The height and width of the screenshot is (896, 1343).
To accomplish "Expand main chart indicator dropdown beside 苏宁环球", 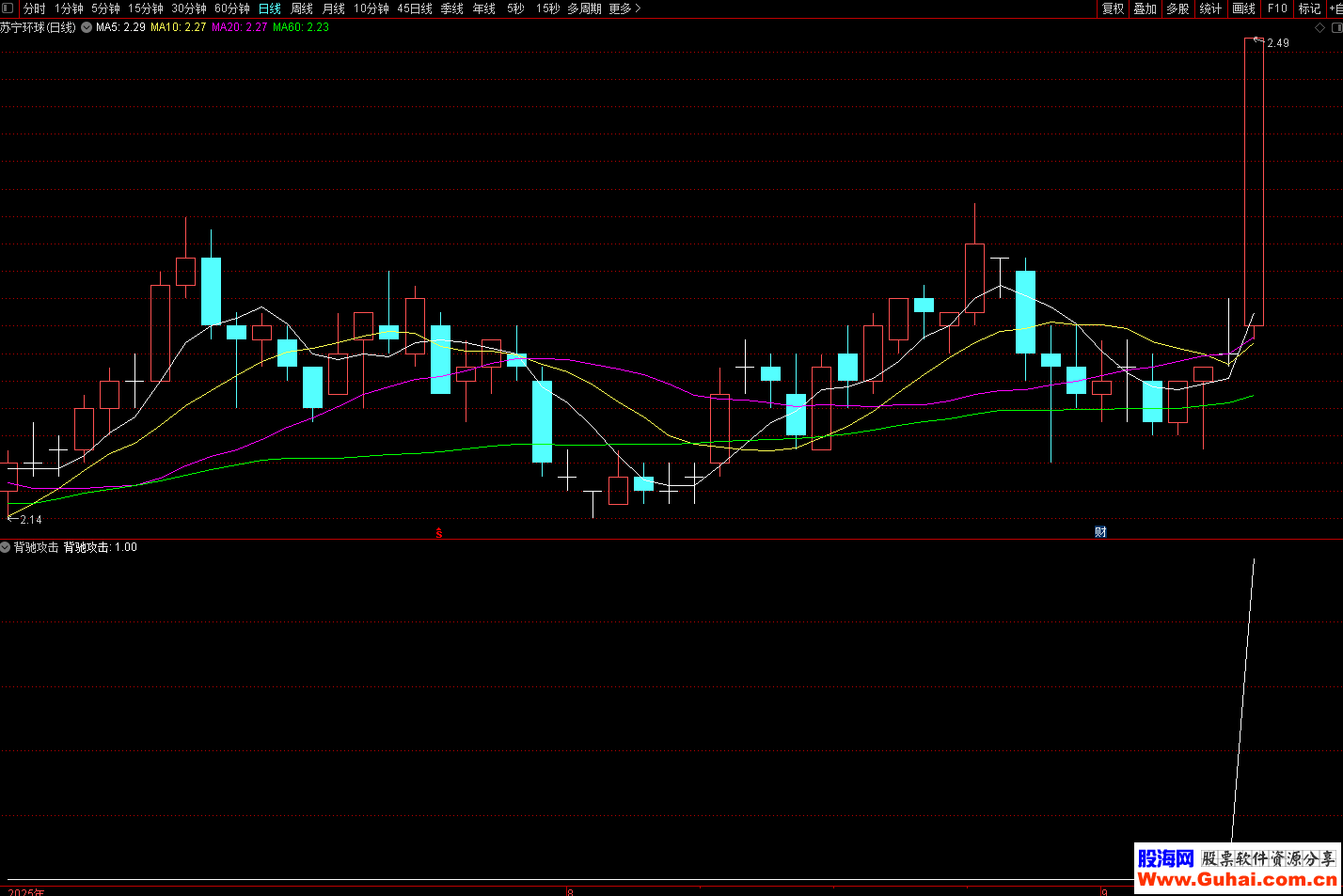I will [x=87, y=27].
